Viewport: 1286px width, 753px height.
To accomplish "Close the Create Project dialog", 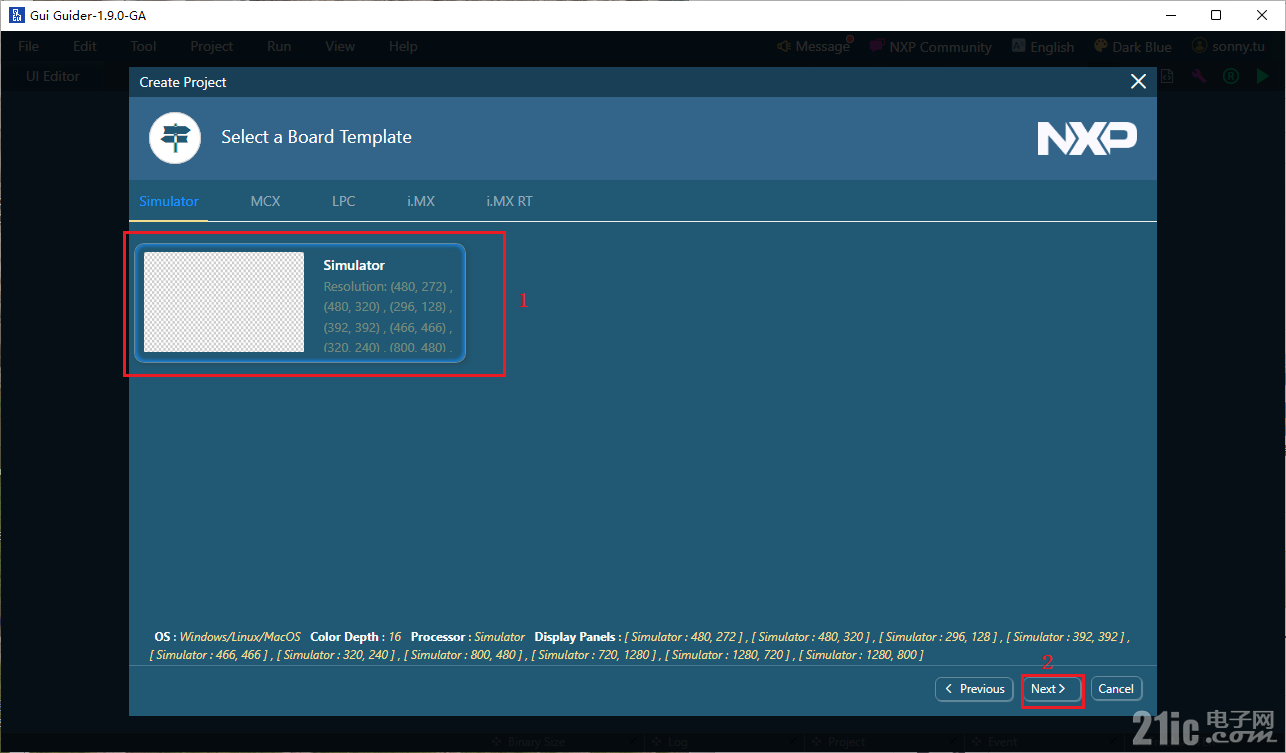I will pos(1138,82).
